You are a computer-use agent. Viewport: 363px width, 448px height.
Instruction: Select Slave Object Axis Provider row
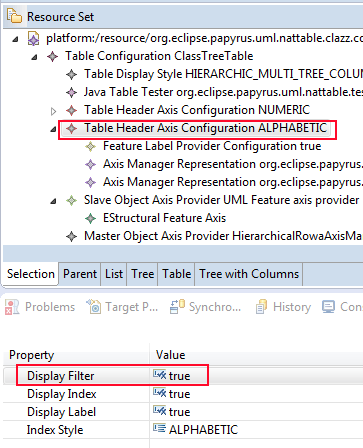point(221,200)
